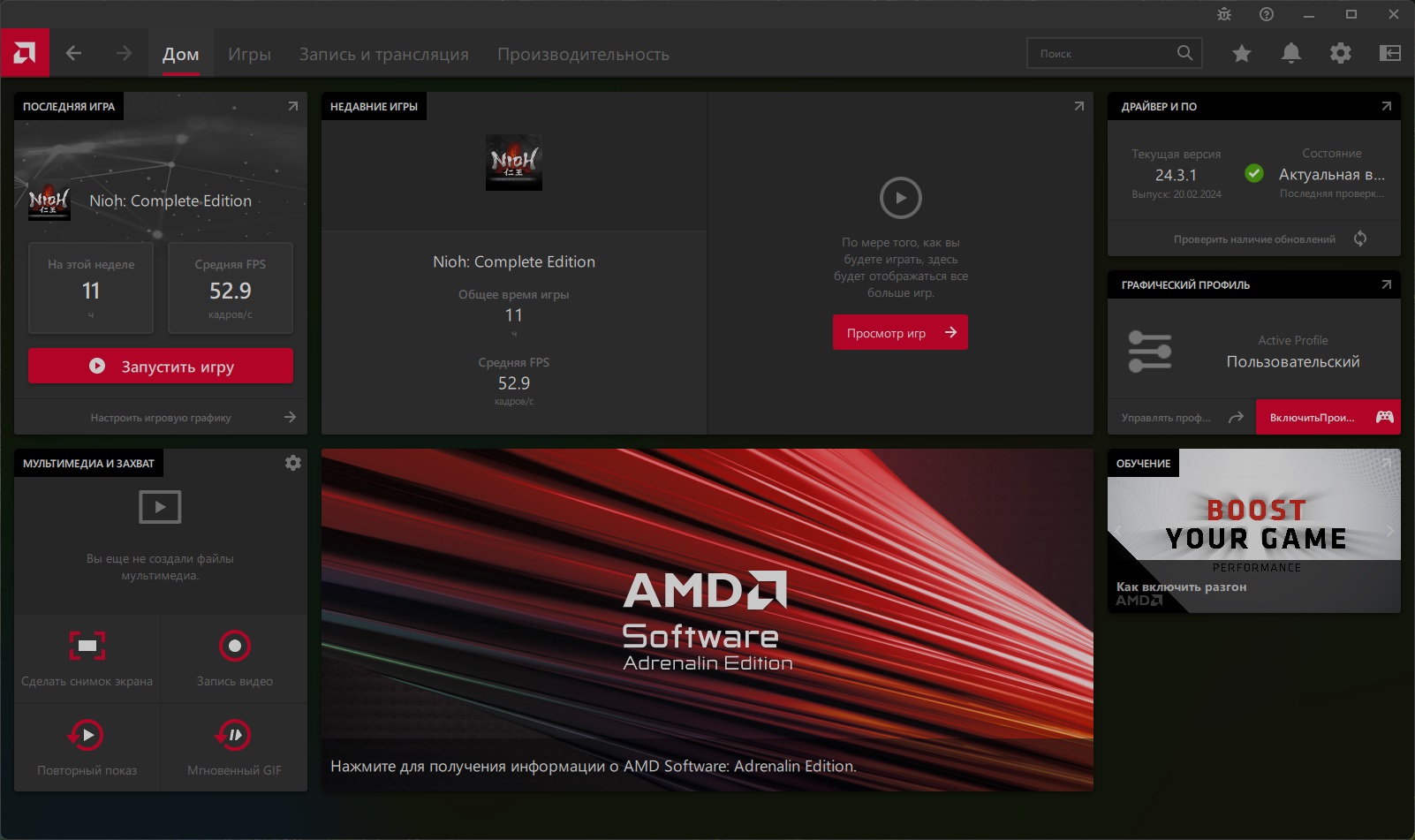The height and width of the screenshot is (840, 1415).
Task: Click the Просмотр игр button
Action: click(900, 332)
